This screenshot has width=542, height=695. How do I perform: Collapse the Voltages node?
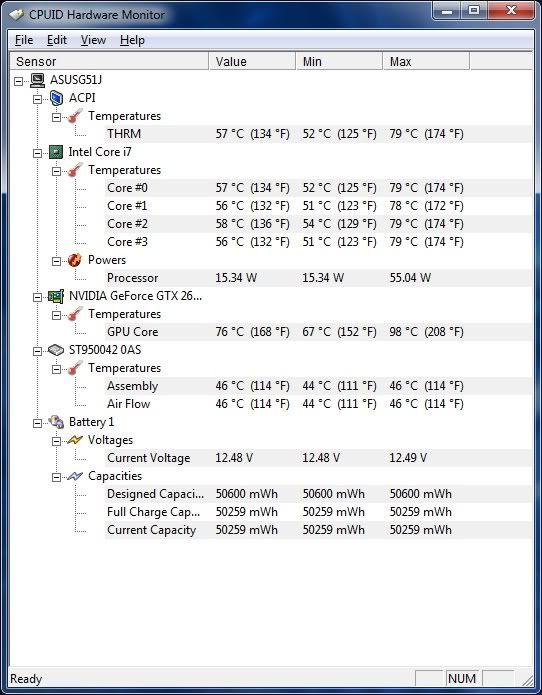pyautogui.click(x=56, y=441)
